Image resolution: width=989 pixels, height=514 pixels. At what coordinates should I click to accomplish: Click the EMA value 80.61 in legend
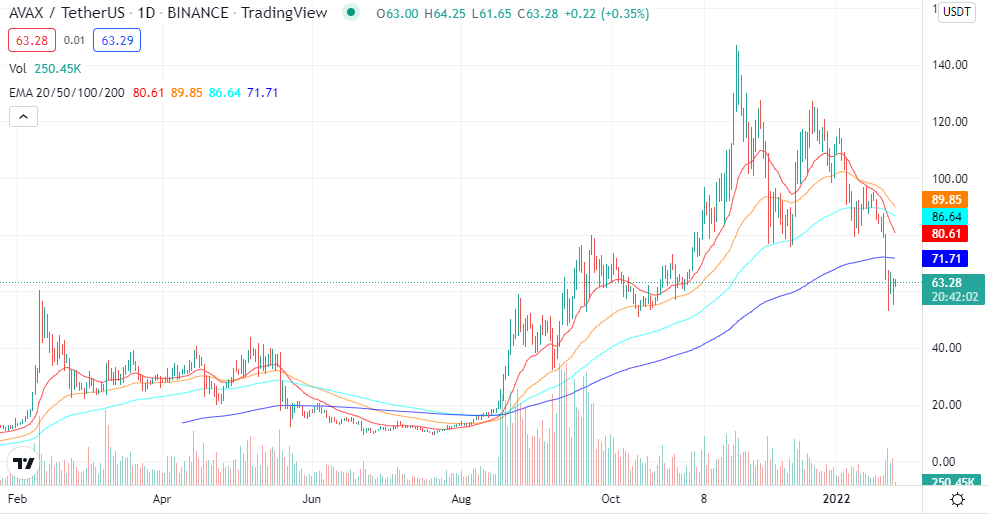point(148,93)
